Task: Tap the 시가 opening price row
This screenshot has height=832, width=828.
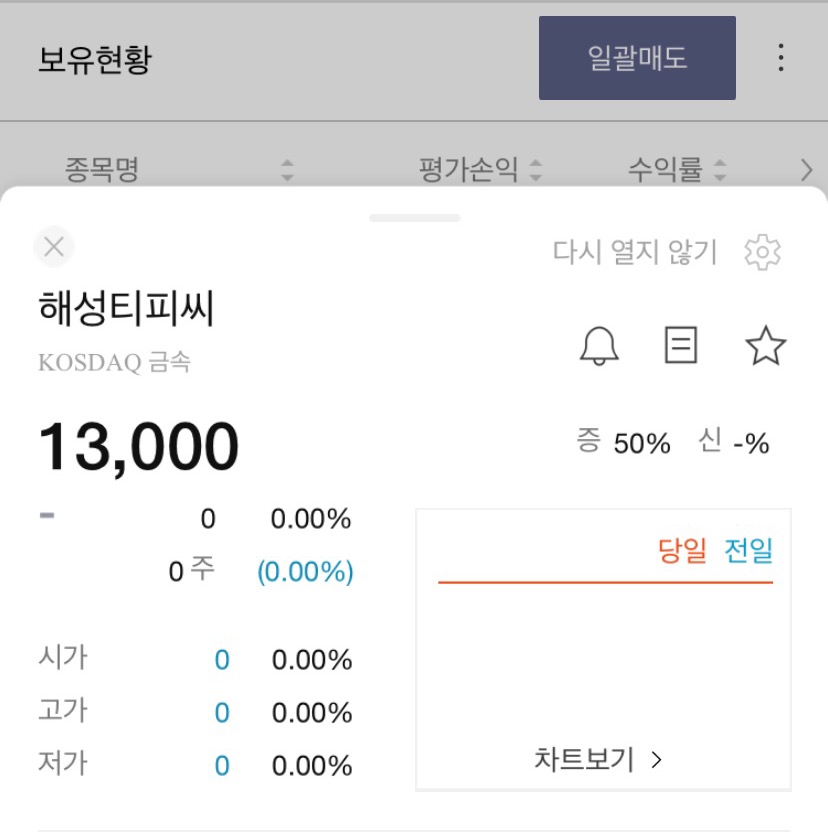Action: (x=195, y=660)
